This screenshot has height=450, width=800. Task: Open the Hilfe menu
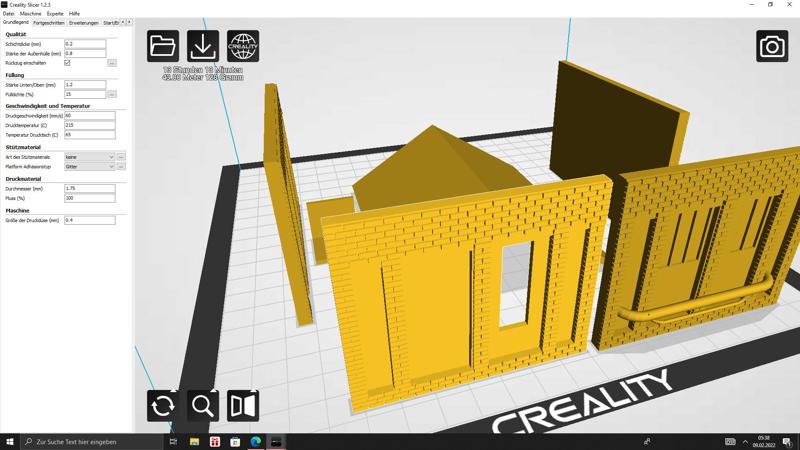tap(74, 14)
